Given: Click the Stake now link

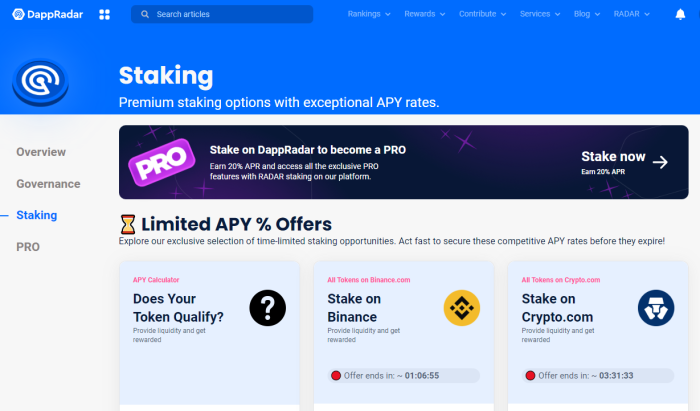Looking at the screenshot, I should pos(613,157).
